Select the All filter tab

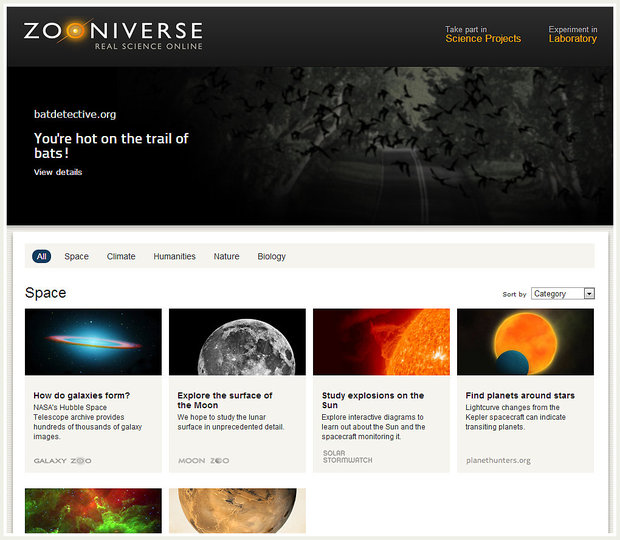pyautogui.click(x=41, y=256)
